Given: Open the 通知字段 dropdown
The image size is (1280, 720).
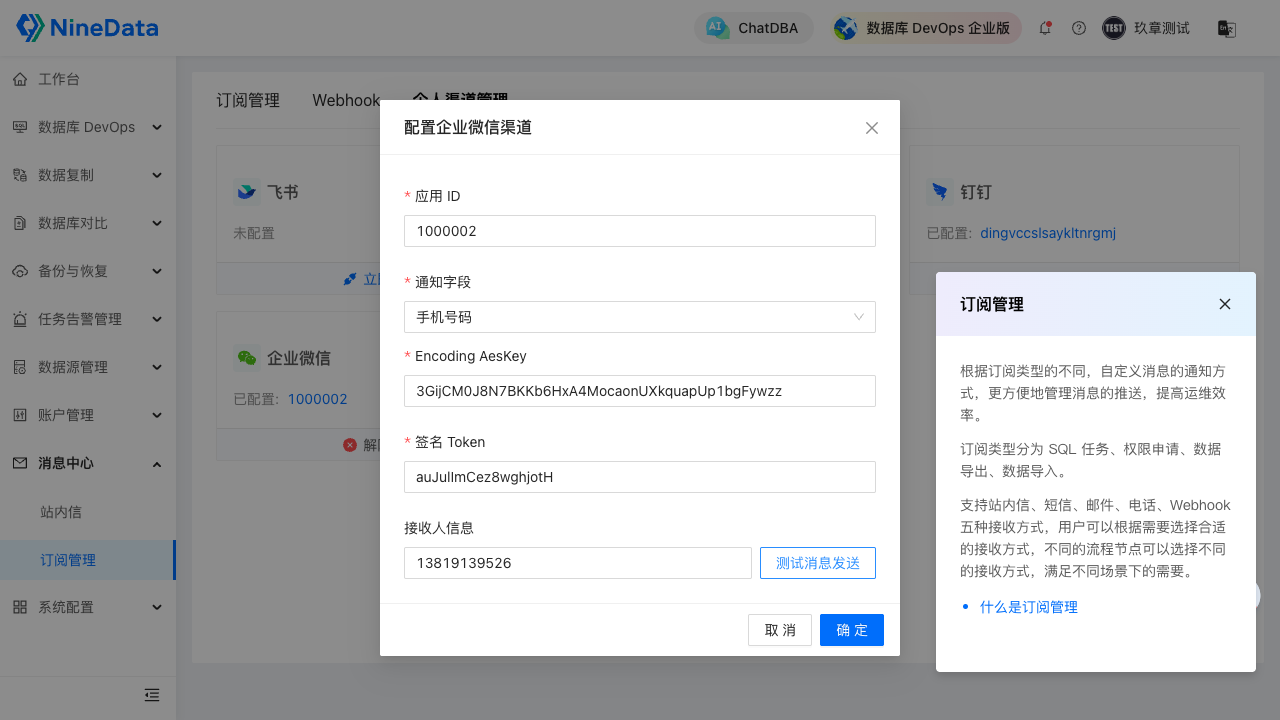Looking at the screenshot, I should coord(639,317).
